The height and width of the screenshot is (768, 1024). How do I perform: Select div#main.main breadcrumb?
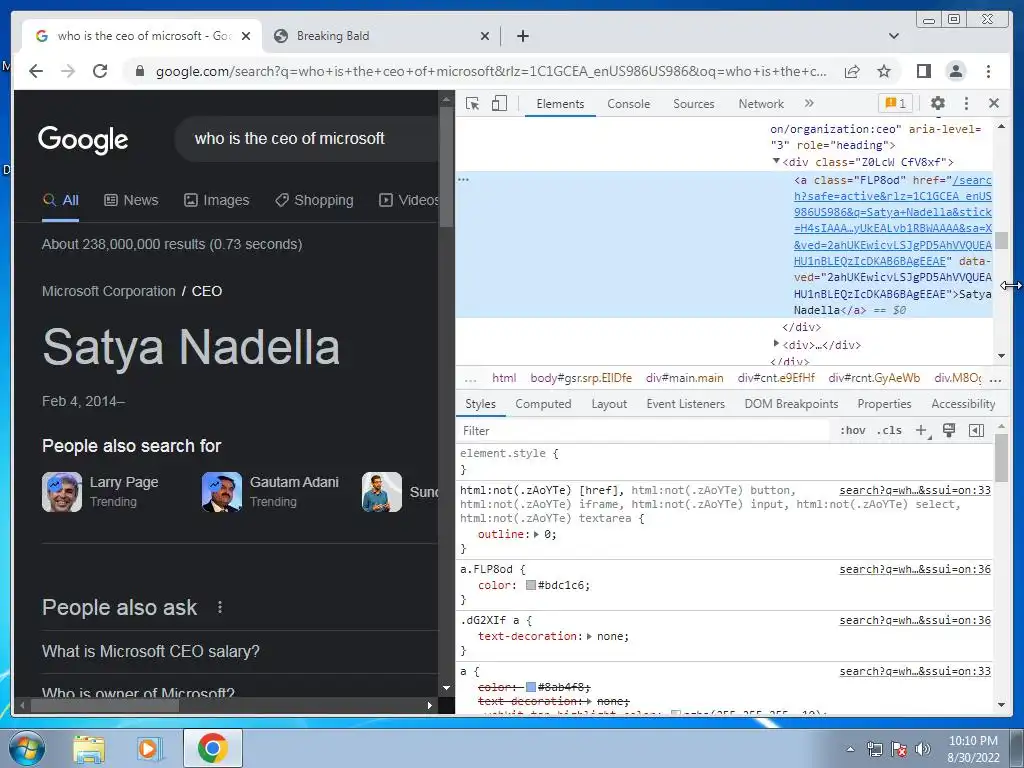coord(684,378)
